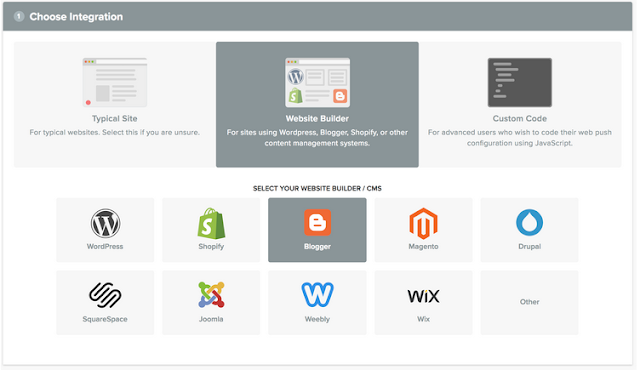640x370 pixels.
Task: Click the Weebly label text
Action: click(x=317, y=319)
